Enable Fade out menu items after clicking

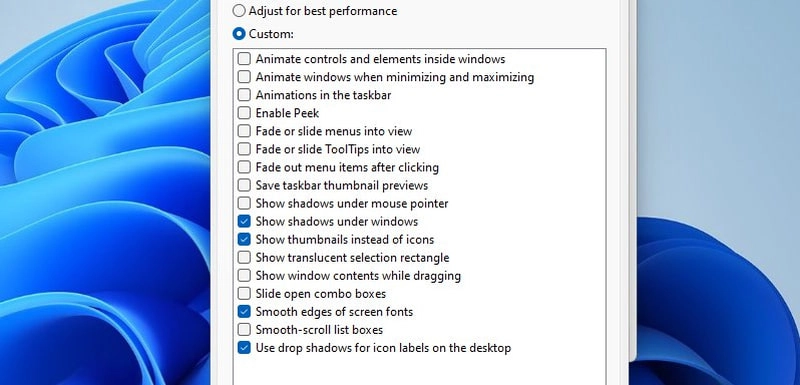(244, 167)
